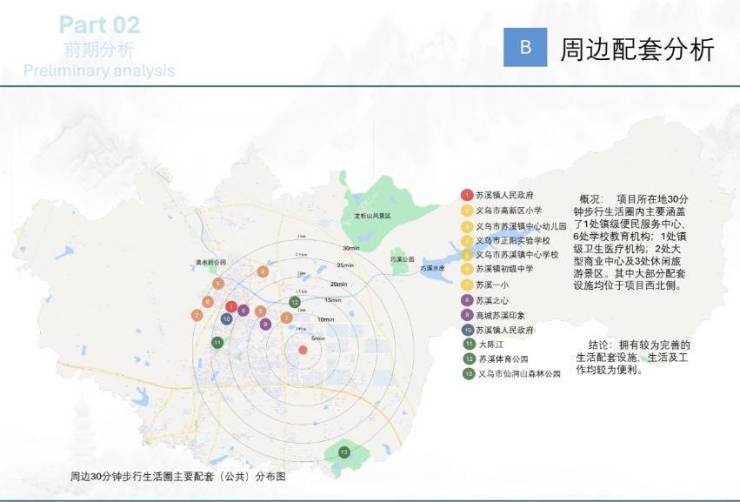Click the legend text 义乌市苏溪镇中心学校
The width and height of the screenshot is (740, 502).
[517, 255]
